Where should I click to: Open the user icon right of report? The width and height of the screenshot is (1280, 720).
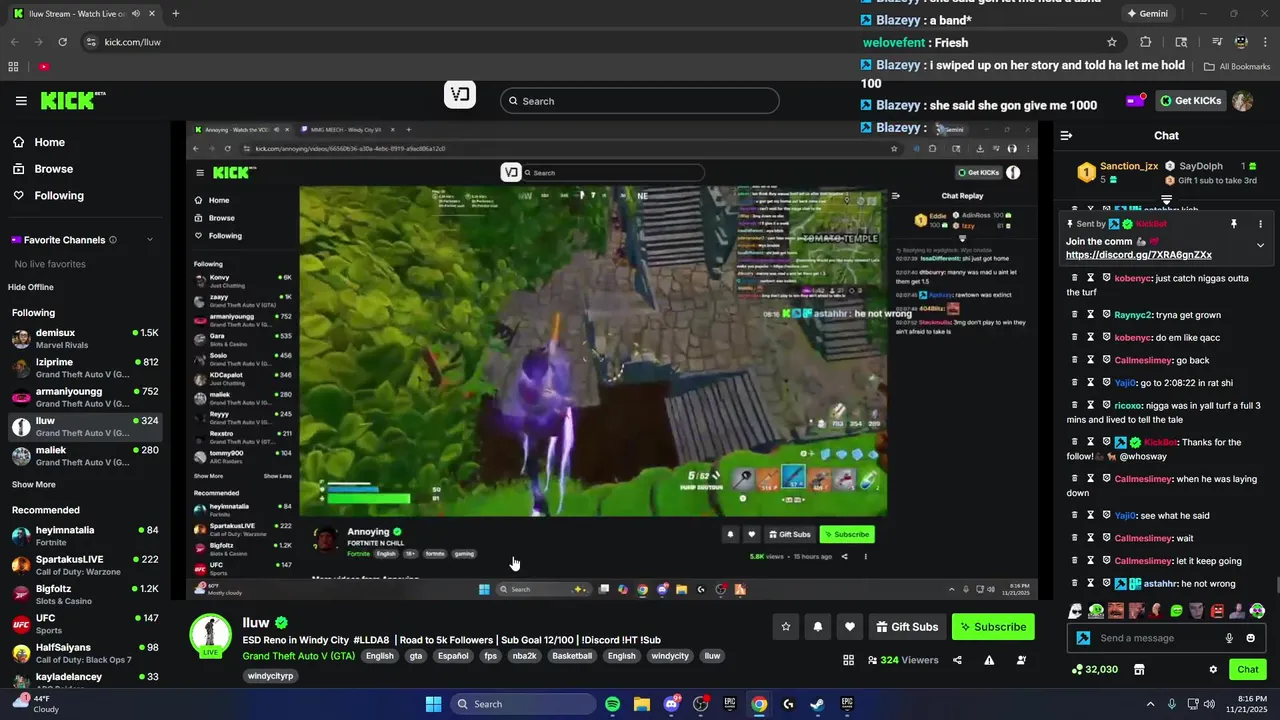click(x=1021, y=660)
